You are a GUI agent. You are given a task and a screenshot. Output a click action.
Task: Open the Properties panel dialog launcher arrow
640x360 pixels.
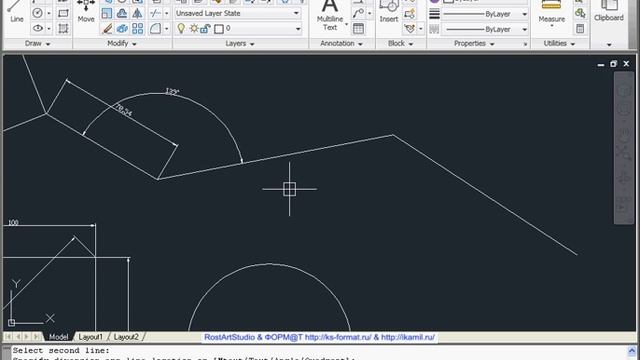[x=525, y=44]
